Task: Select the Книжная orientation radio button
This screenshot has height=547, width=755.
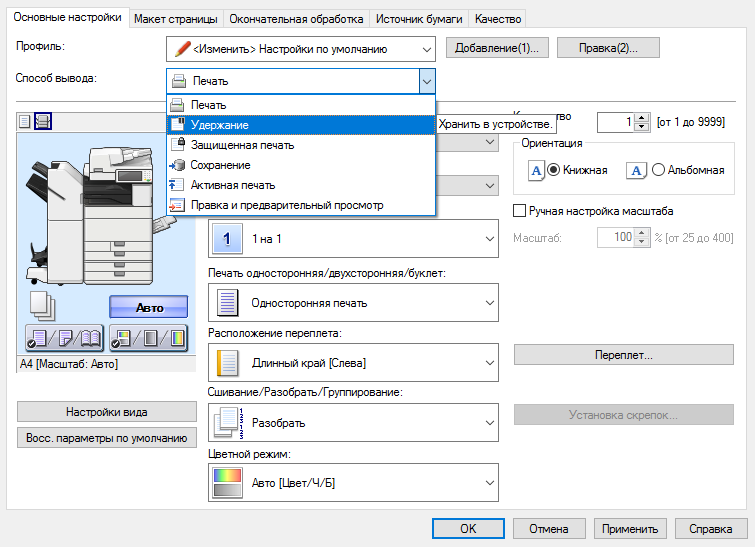Action: (x=554, y=170)
